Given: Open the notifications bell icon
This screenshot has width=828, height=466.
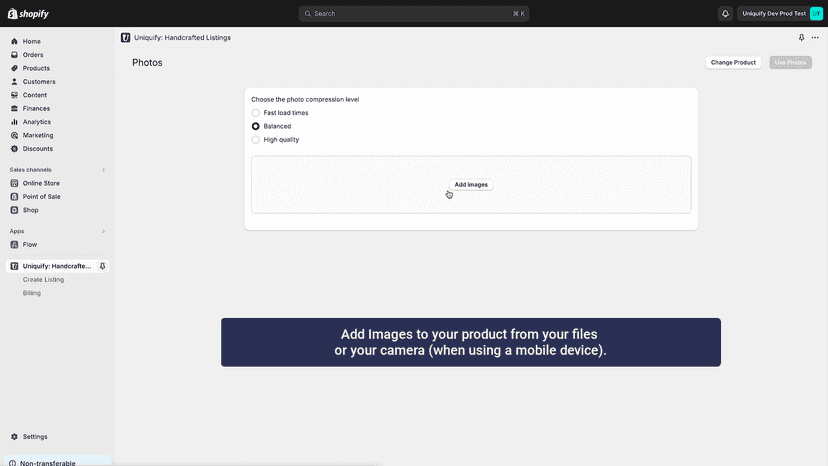Looking at the screenshot, I should 725,14.
